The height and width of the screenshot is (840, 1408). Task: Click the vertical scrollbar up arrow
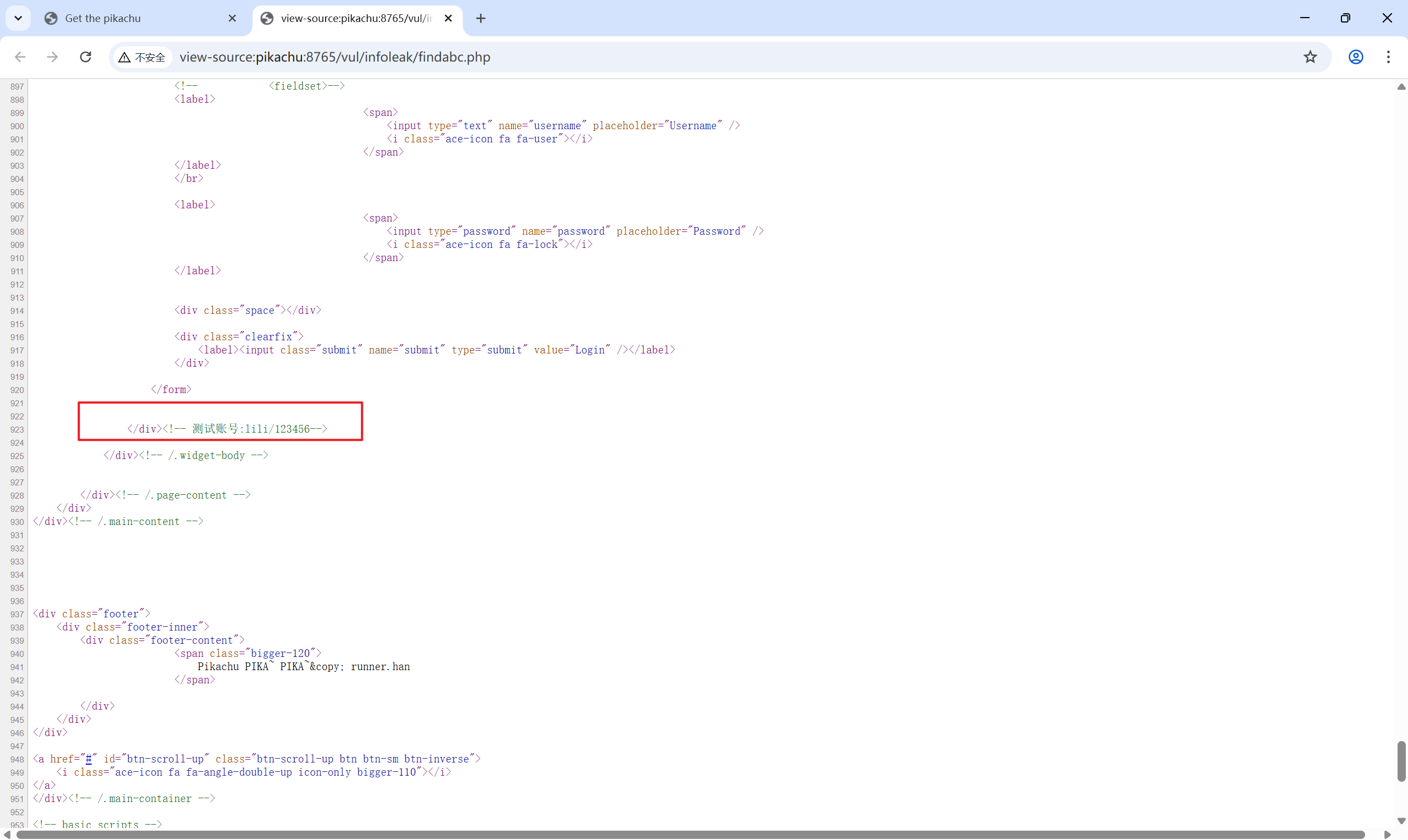click(x=1401, y=87)
